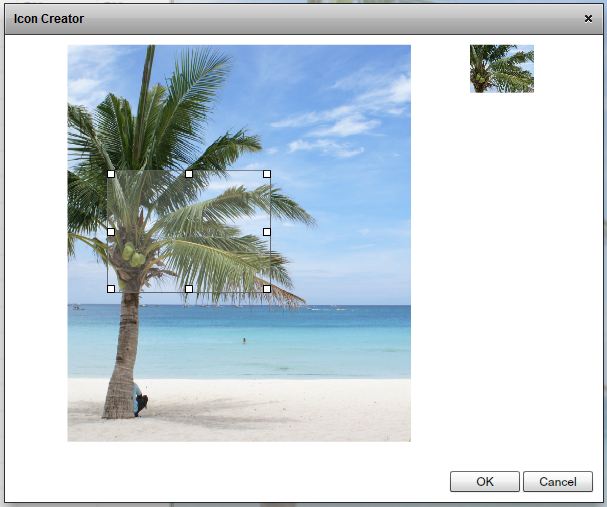The image size is (607, 507).
Task: Click the swimmer in the sea
Action: tap(243, 341)
